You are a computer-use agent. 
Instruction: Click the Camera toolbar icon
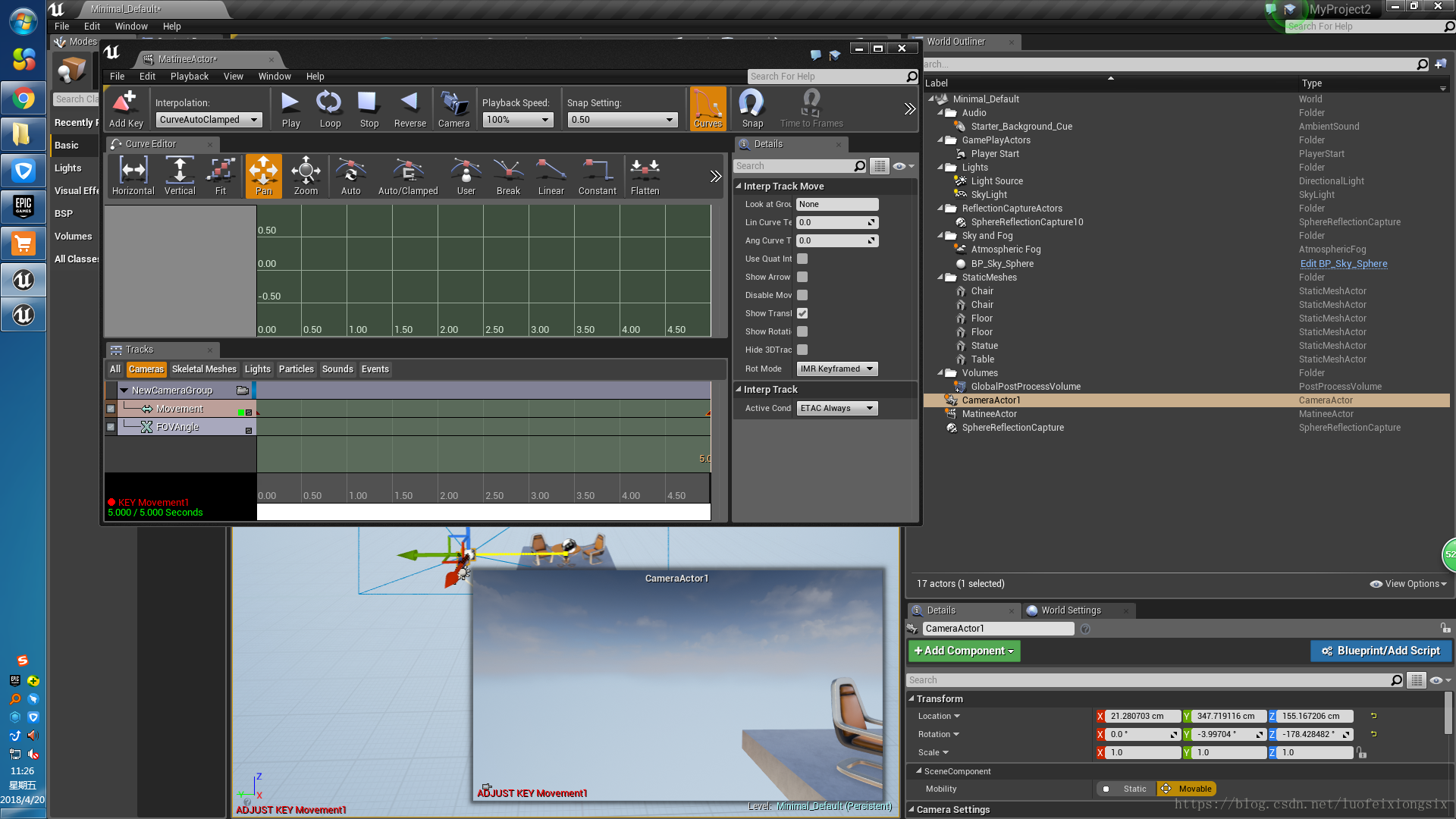(x=453, y=108)
